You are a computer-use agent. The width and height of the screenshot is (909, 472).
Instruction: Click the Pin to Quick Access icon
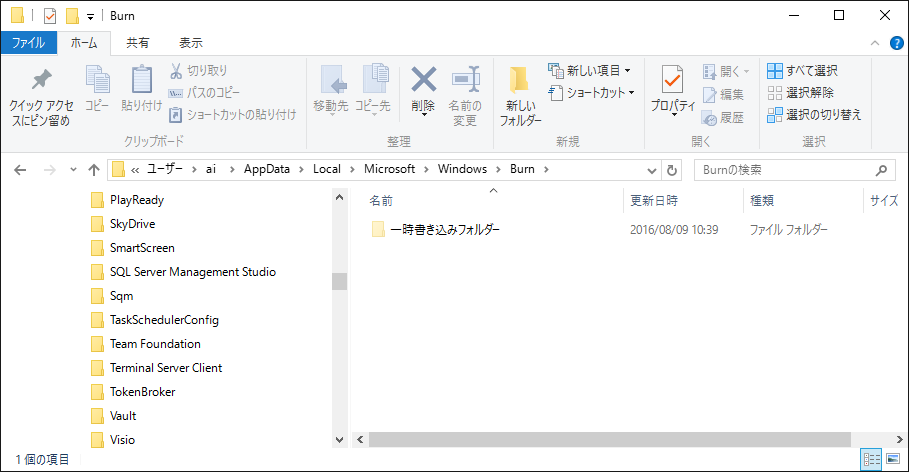pos(41,80)
